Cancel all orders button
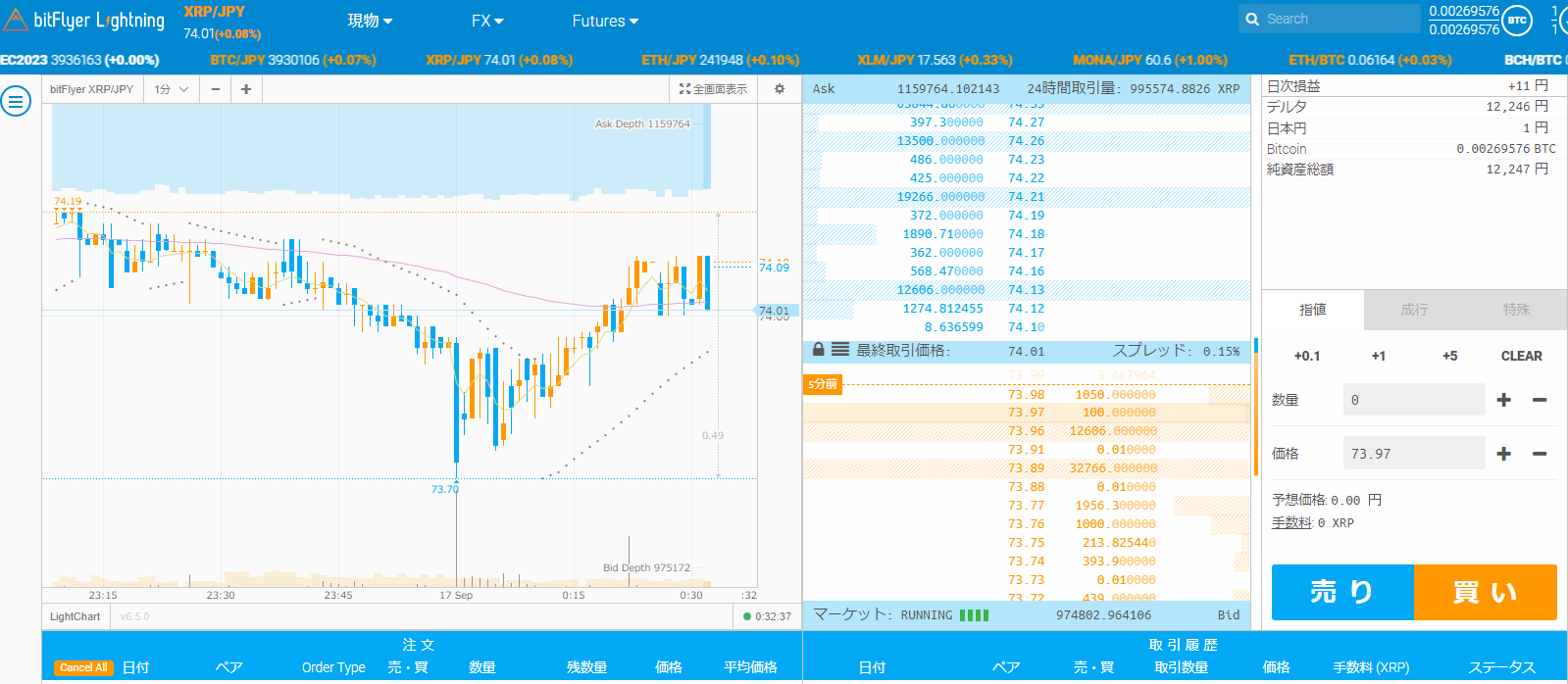Screen dimensions: 1568x684 click(x=83, y=667)
